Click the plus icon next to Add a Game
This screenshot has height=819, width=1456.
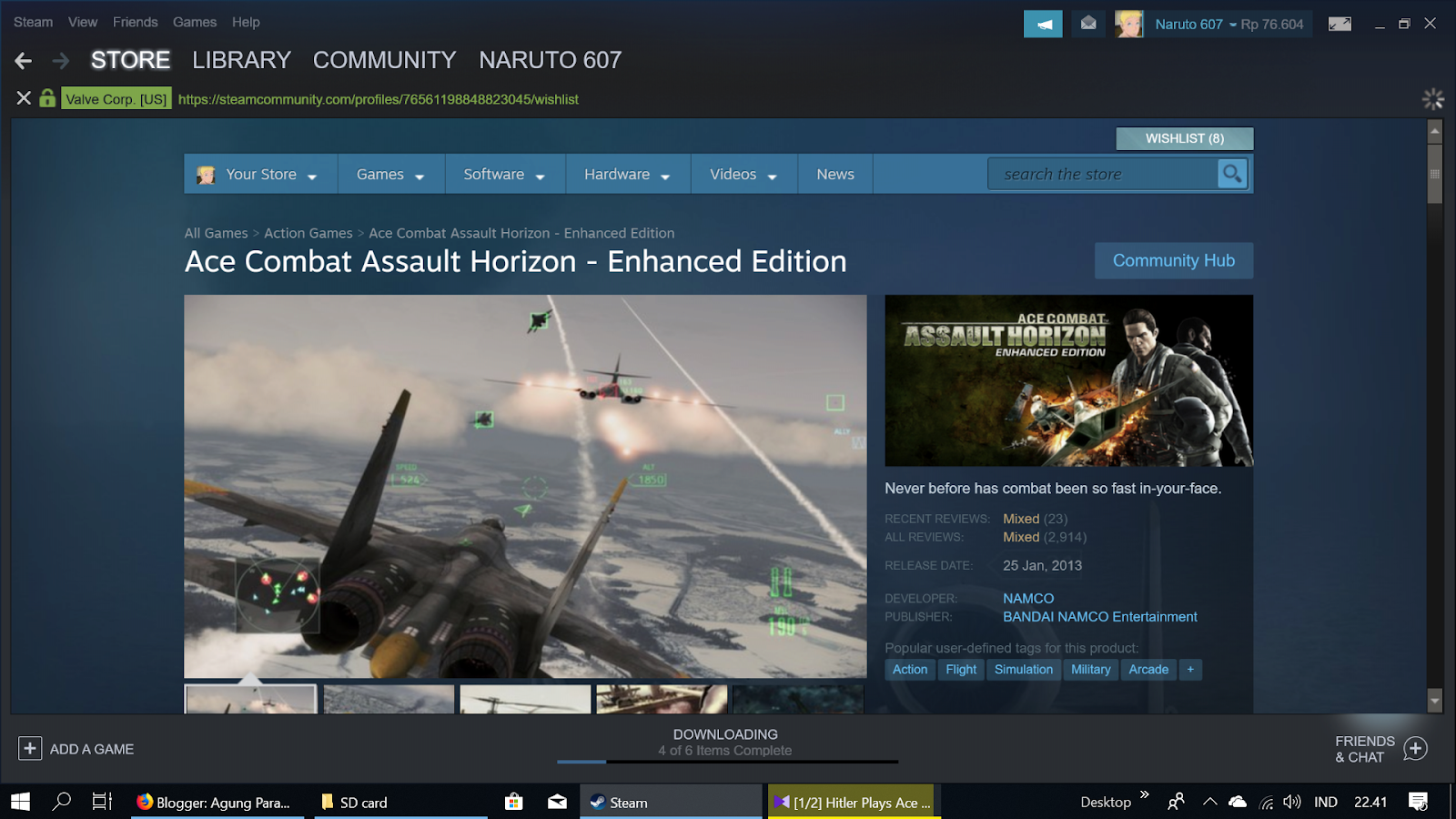click(30, 748)
